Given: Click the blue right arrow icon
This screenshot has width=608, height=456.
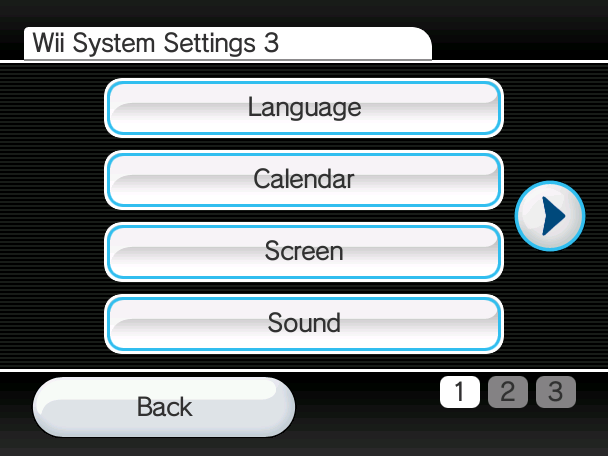Looking at the screenshot, I should (553, 216).
